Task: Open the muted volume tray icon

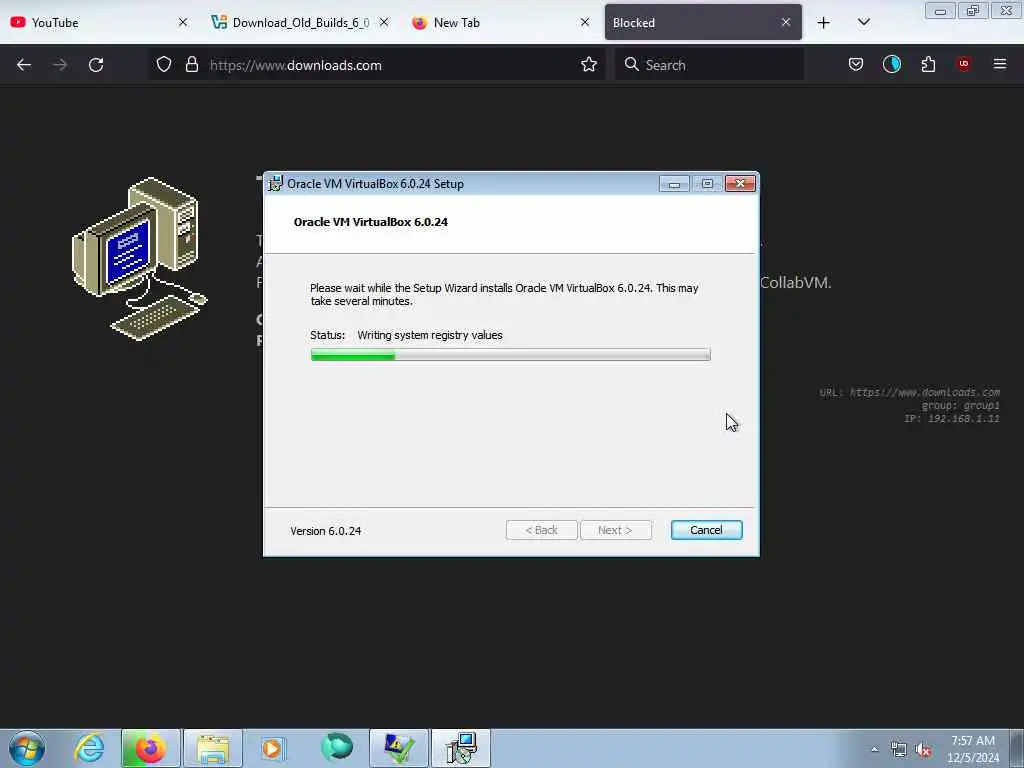Action: pos(923,750)
